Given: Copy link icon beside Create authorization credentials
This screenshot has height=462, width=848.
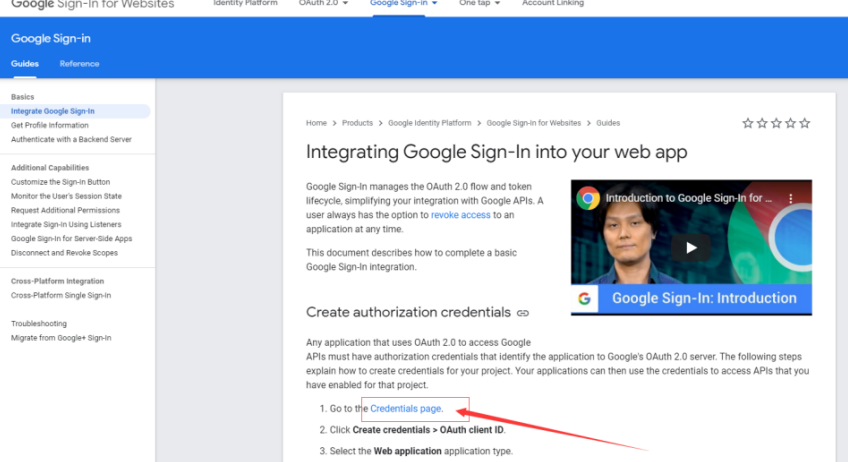Looking at the screenshot, I should click(522, 313).
